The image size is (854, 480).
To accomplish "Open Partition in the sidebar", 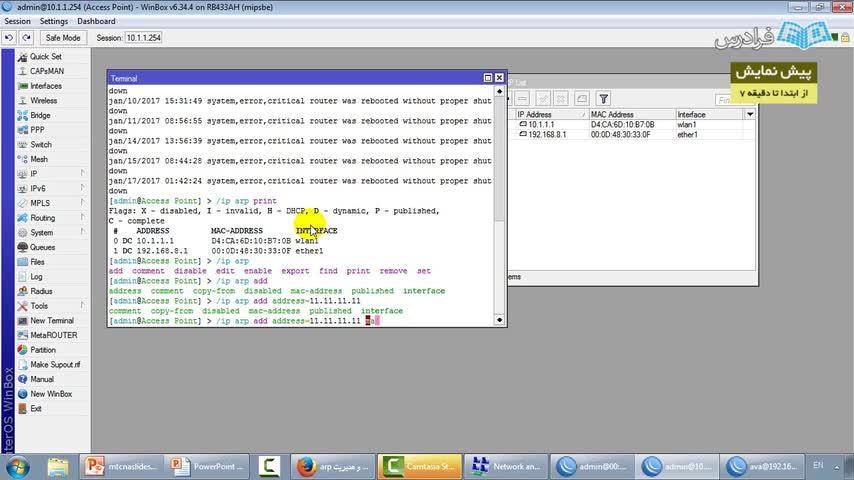I will pos(42,350).
